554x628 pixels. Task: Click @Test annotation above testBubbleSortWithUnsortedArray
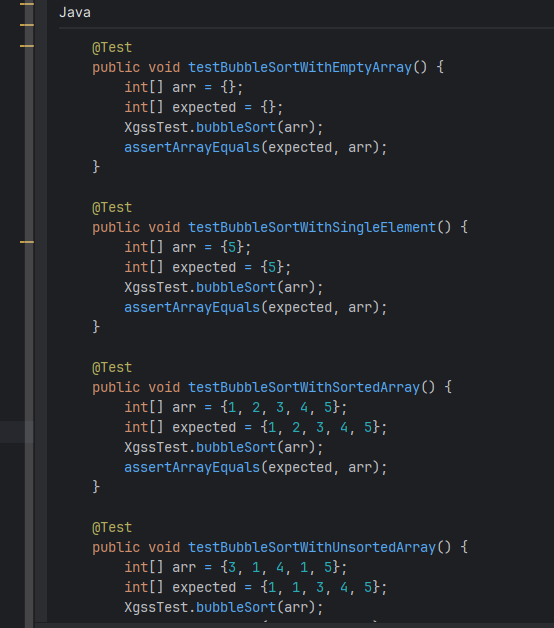click(112, 528)
